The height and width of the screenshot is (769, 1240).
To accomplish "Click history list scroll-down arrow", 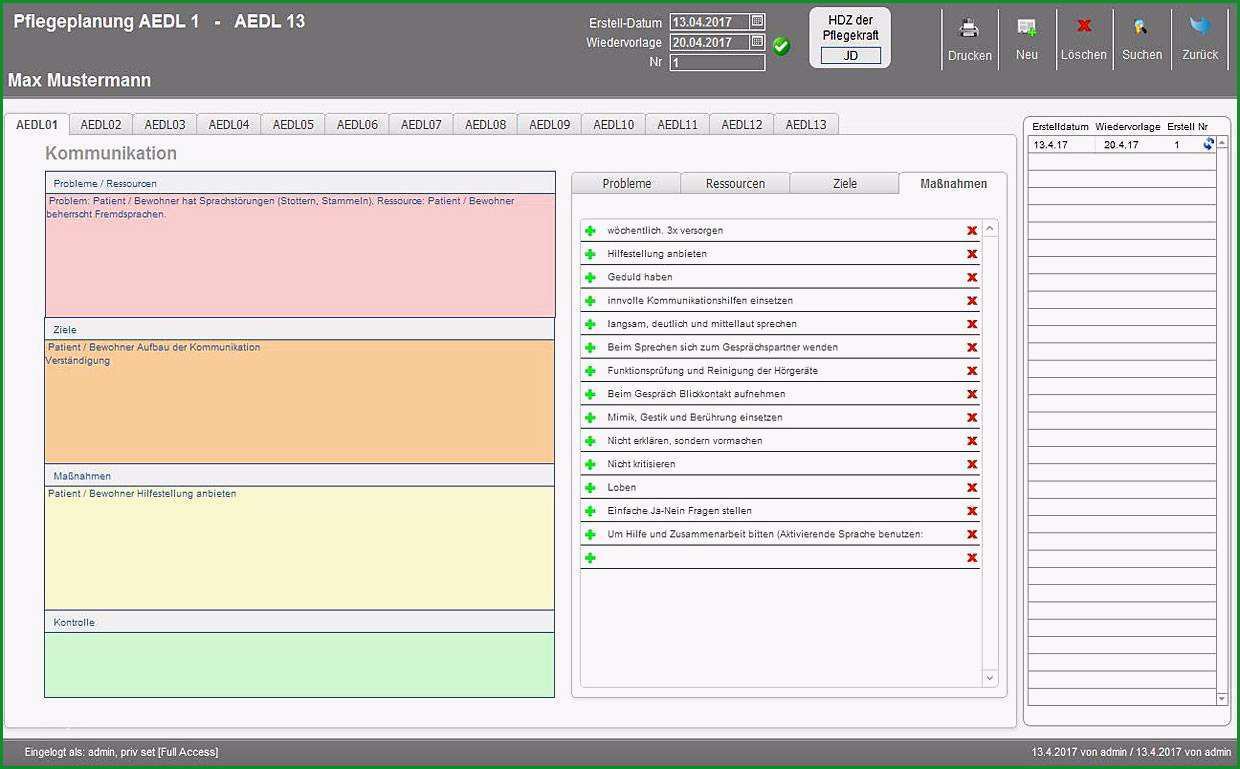I will pyautogui.click(x=1222, y=698).
